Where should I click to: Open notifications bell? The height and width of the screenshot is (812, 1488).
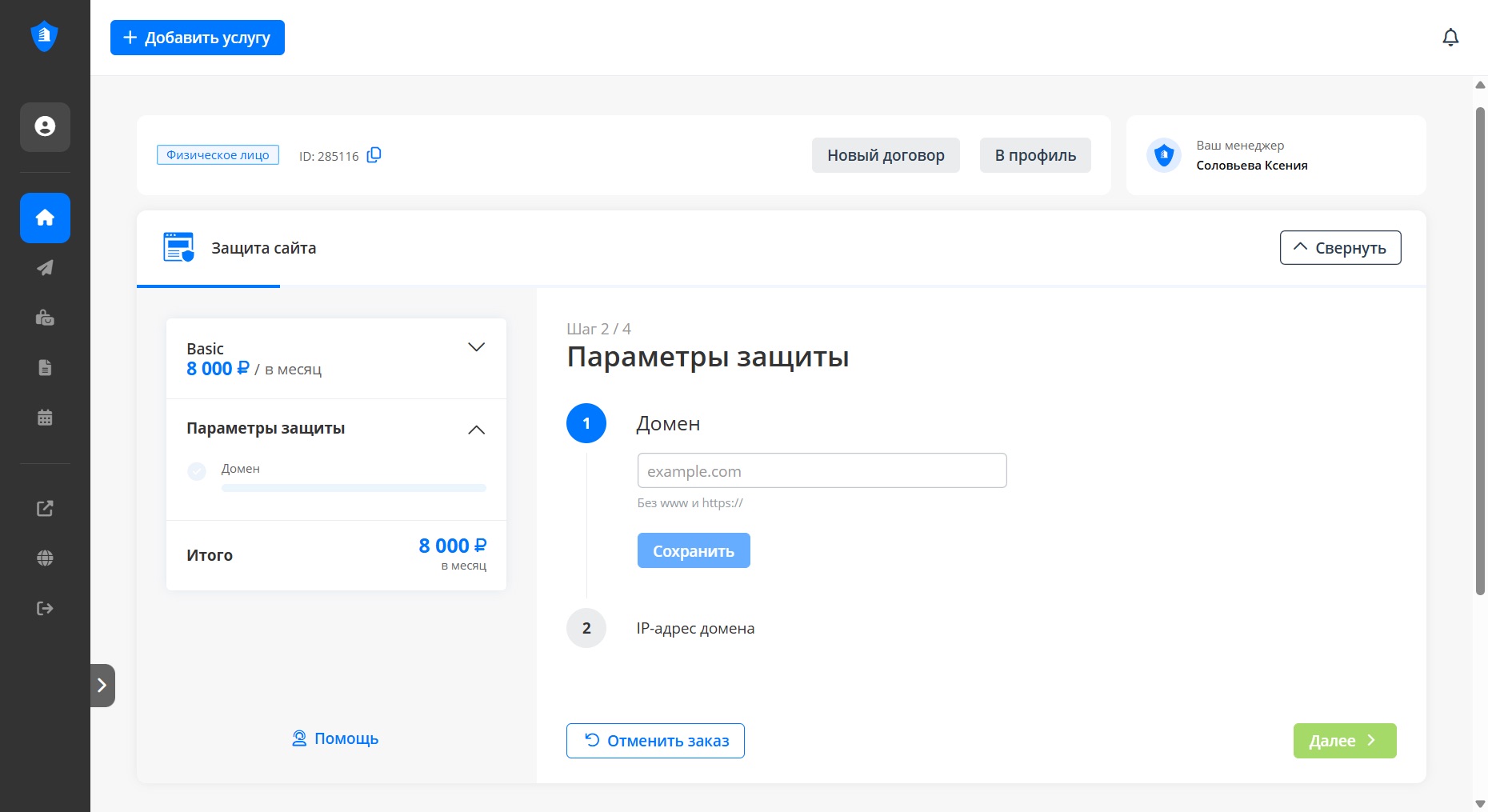pyautogui.click(x=1450, y=38)
